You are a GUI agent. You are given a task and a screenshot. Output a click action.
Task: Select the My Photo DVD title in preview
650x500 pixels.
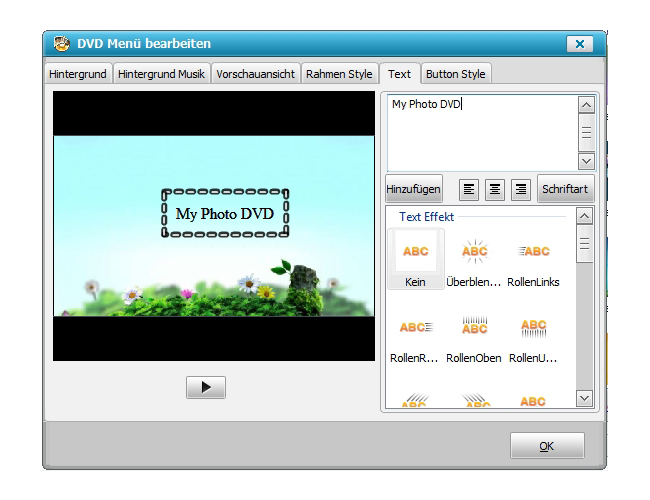[x=225, y=214]
